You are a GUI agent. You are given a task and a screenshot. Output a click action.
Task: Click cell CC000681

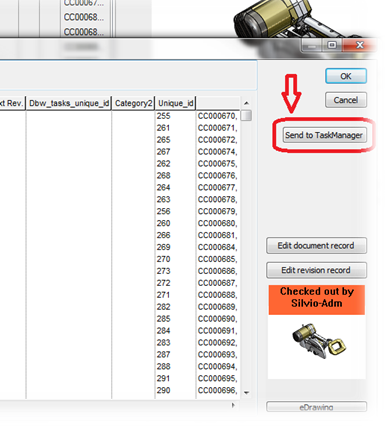point(218,235)
